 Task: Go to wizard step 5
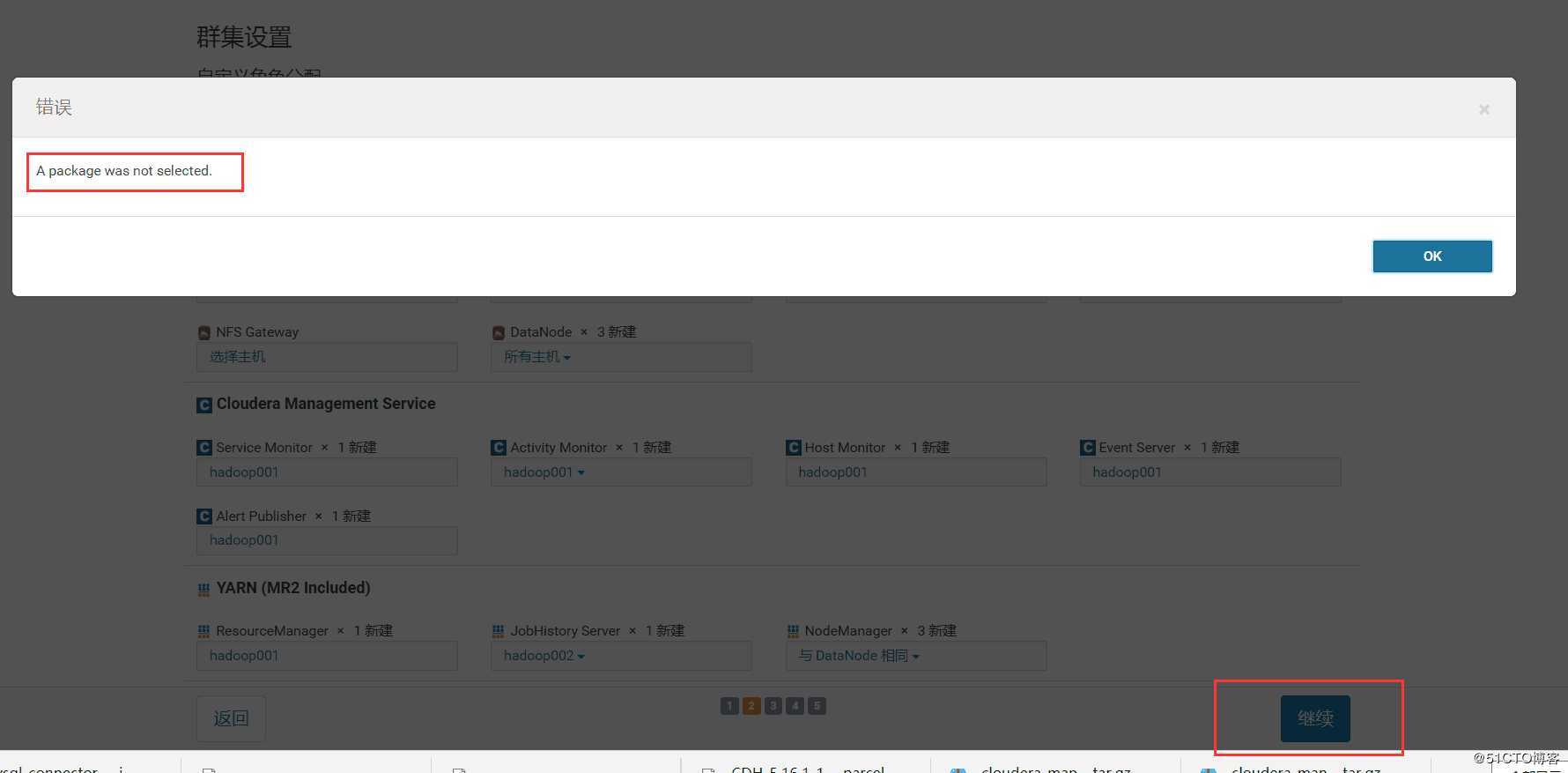pos(817,706)
